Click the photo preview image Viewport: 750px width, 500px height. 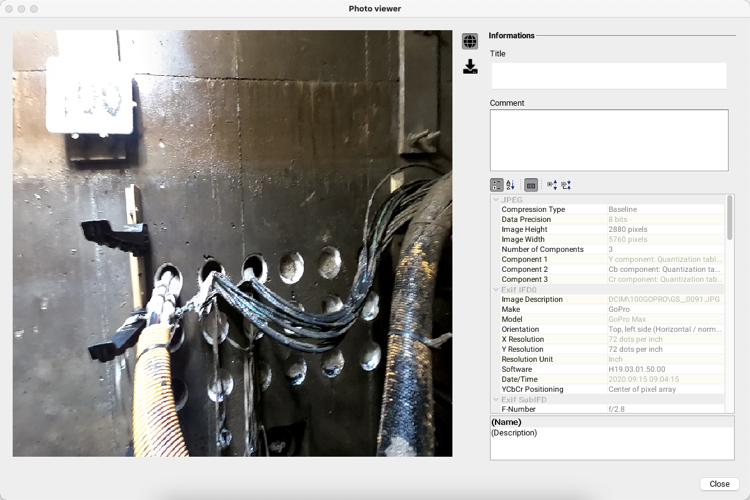tap(232, 243)
